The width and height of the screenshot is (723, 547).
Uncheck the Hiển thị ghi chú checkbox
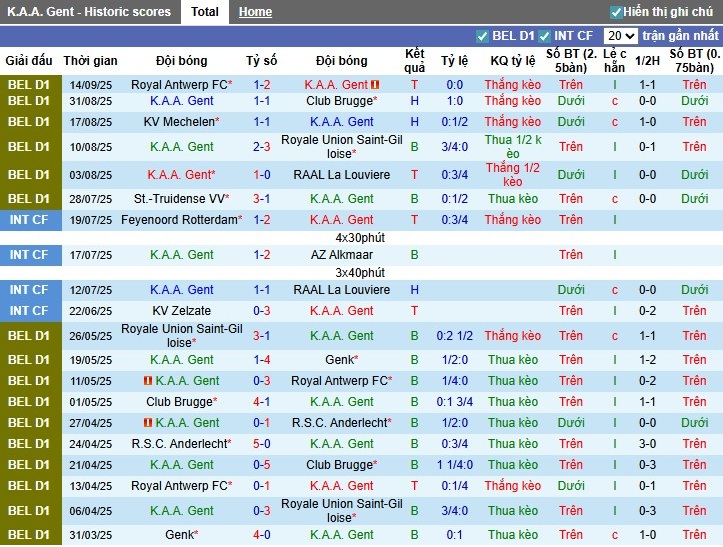pyautogui.click(x=616, y=12)
